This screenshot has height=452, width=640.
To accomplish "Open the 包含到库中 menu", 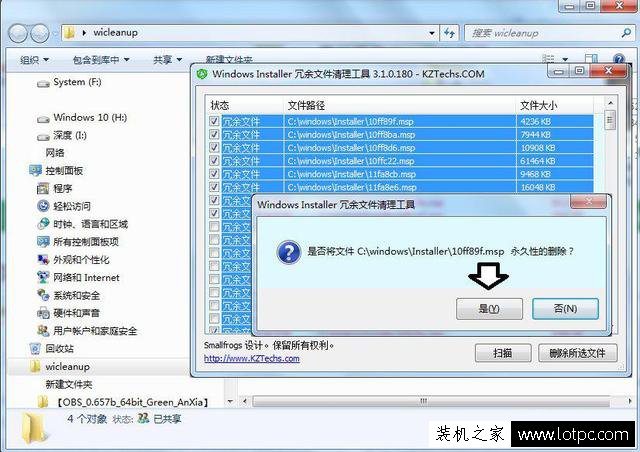I will pos(101,60).
